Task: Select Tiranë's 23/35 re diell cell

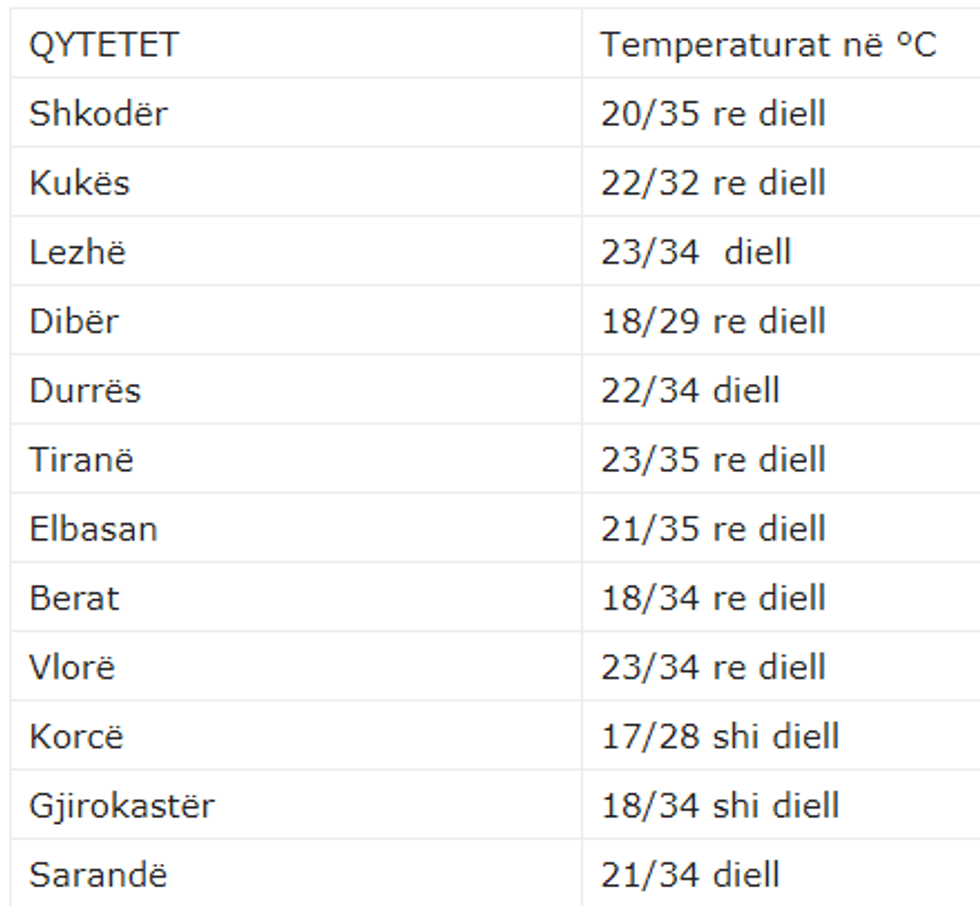Action: coord(713,460)
